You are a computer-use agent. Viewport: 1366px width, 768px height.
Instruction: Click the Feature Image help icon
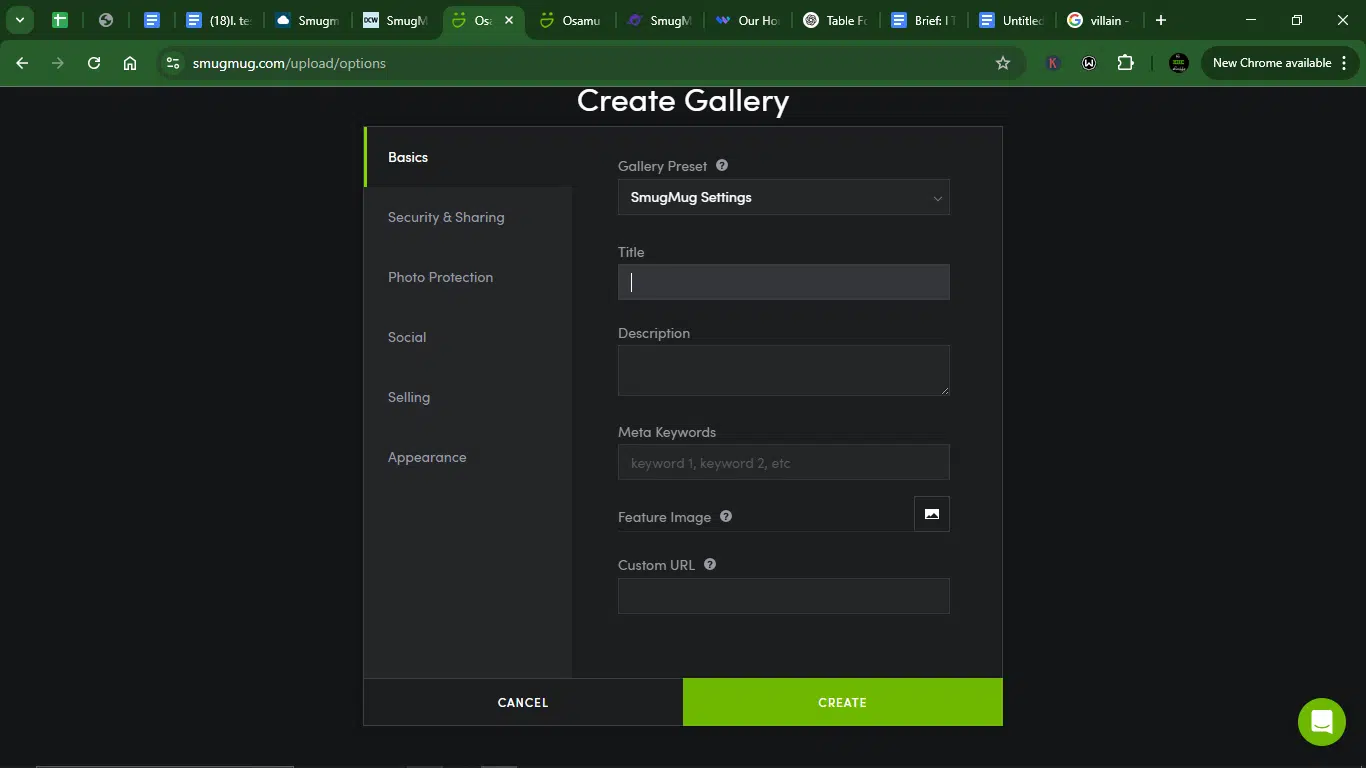click(x=726, y=517)
